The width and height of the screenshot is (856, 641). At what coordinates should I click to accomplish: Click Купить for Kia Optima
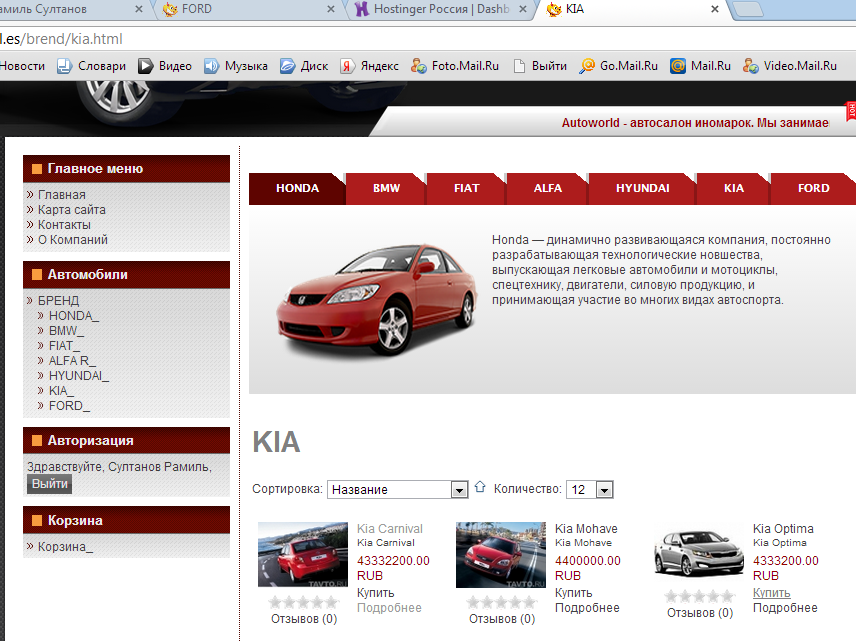(771, 593)
